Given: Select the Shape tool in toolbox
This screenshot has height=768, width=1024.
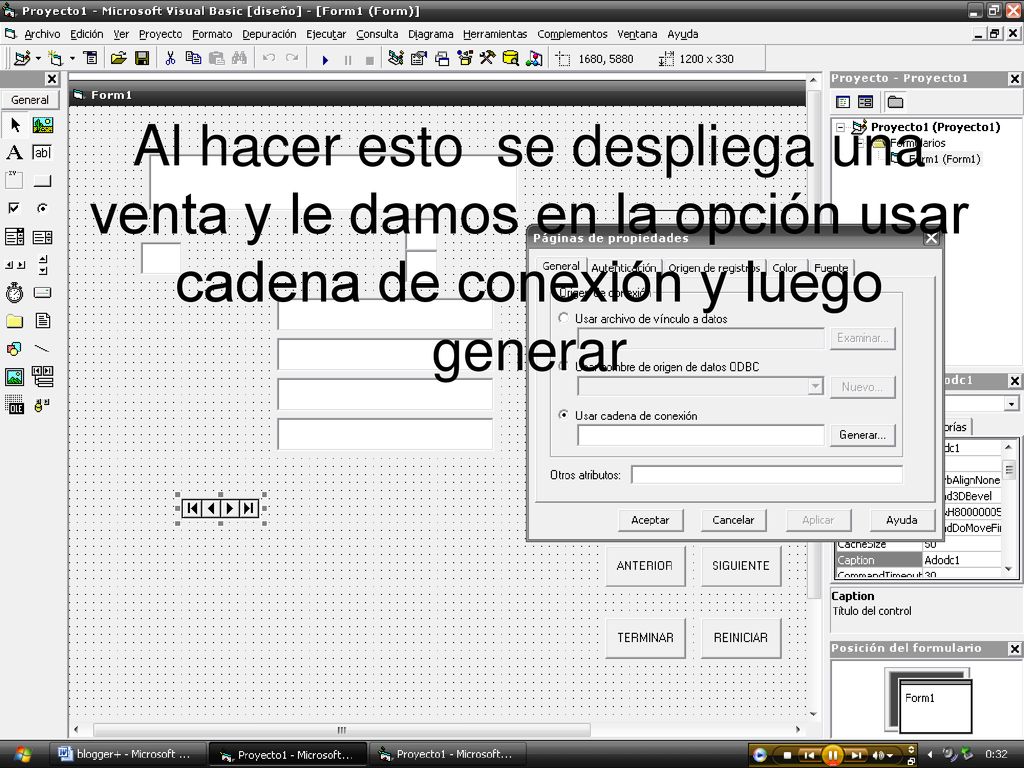Looking at the screenshot, I should pos(14,349).
